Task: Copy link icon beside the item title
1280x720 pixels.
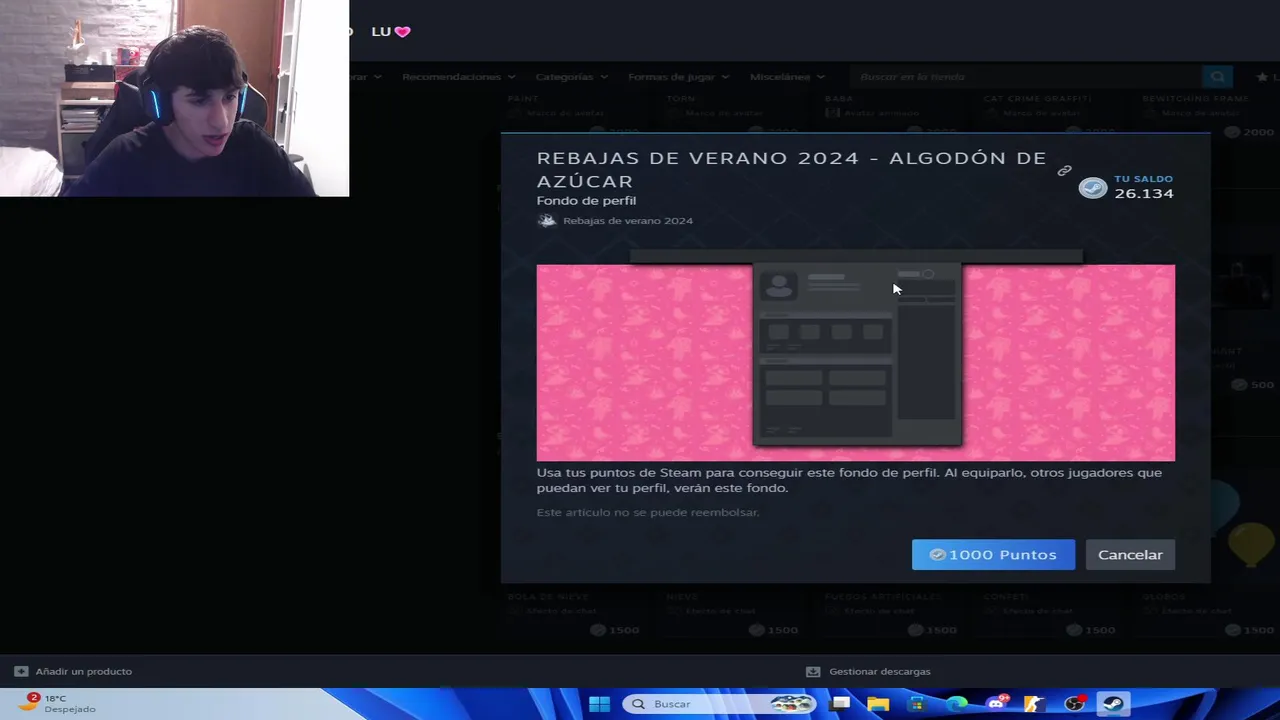Action: tap(1064, 171)
